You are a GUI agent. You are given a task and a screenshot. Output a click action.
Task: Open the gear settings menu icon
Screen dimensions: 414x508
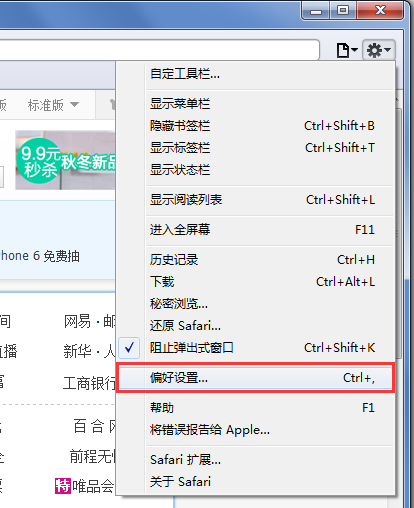tap(378, 50)
